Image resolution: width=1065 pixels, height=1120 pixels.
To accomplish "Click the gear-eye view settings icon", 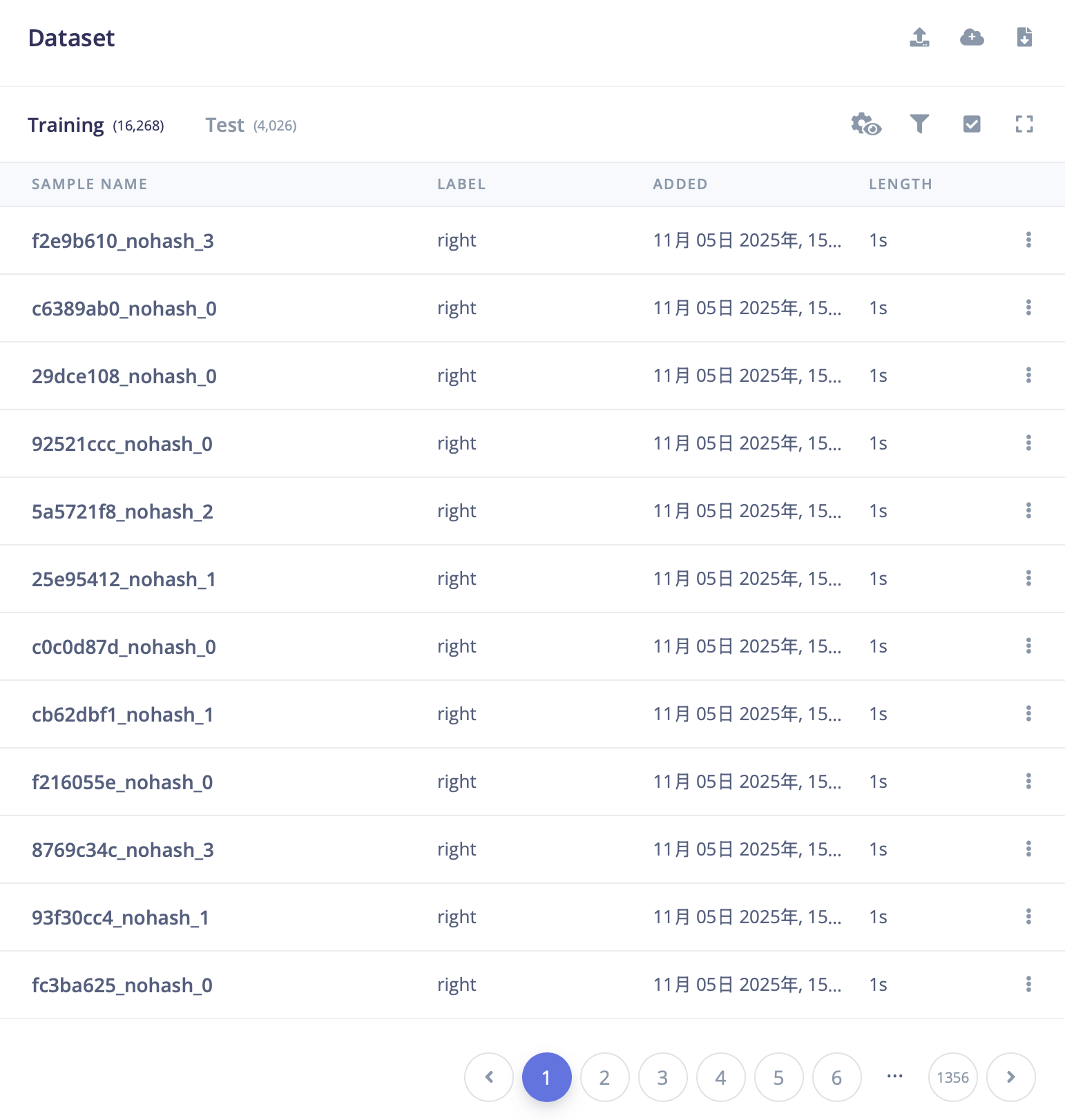I will coord(865,124).
